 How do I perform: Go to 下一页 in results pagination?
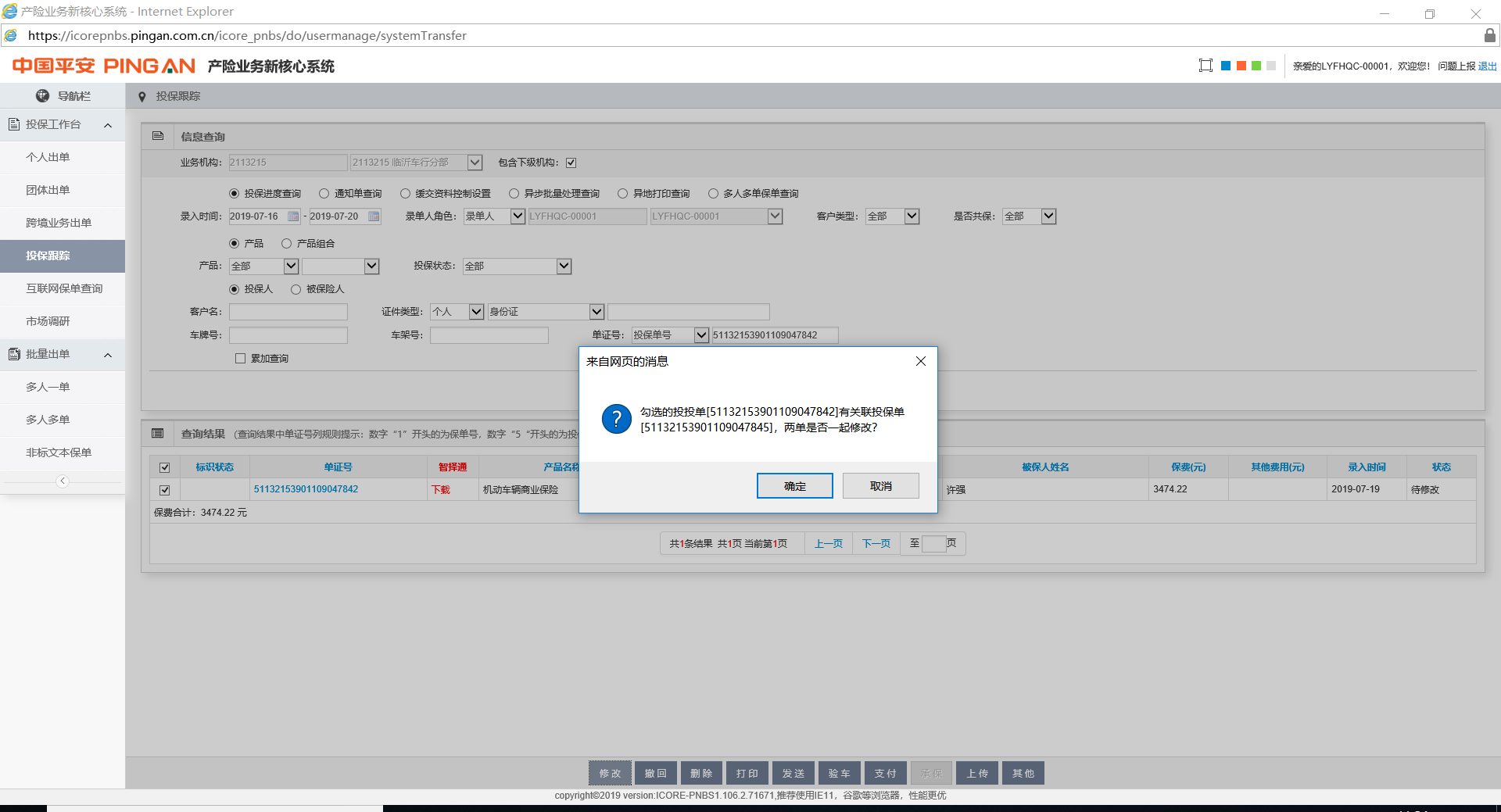coord(876,544)
